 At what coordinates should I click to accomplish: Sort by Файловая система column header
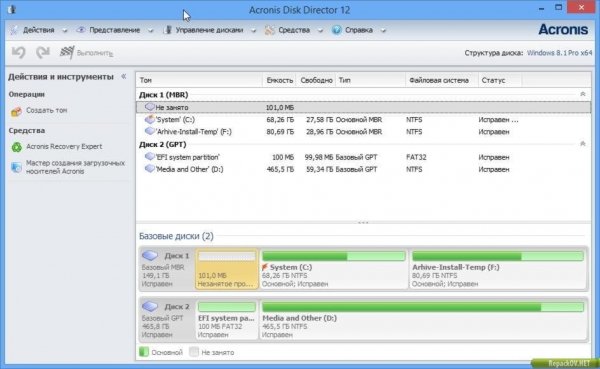(442, 80)
